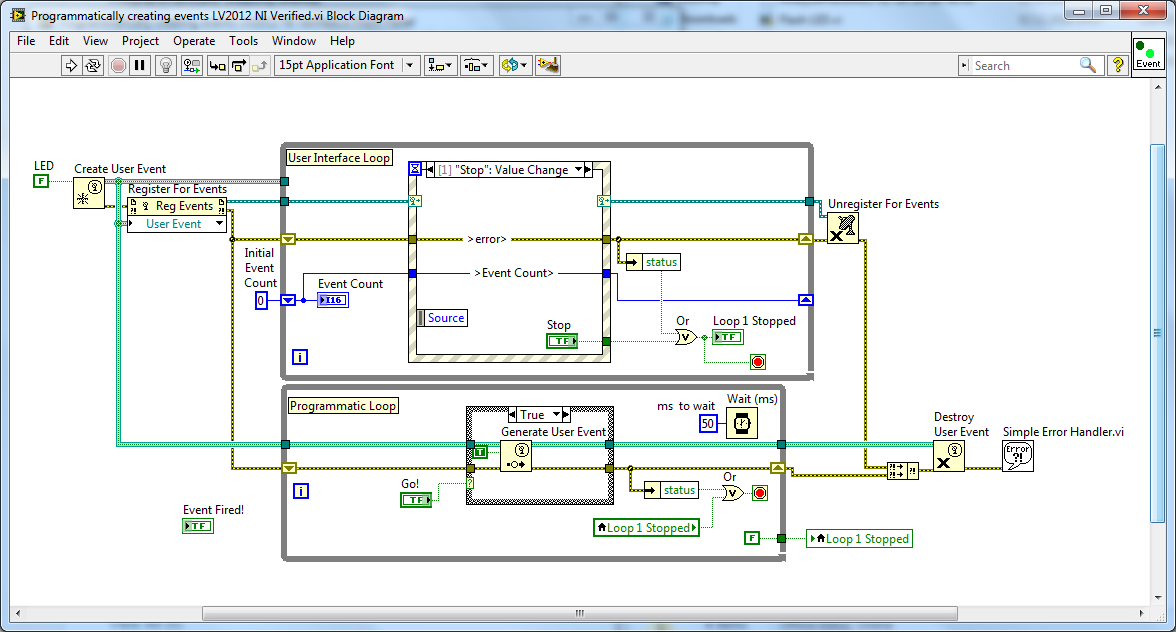Select the Stop boolean terminal
Viewport: 1176px width, 632px height.
tap(562, 341)
